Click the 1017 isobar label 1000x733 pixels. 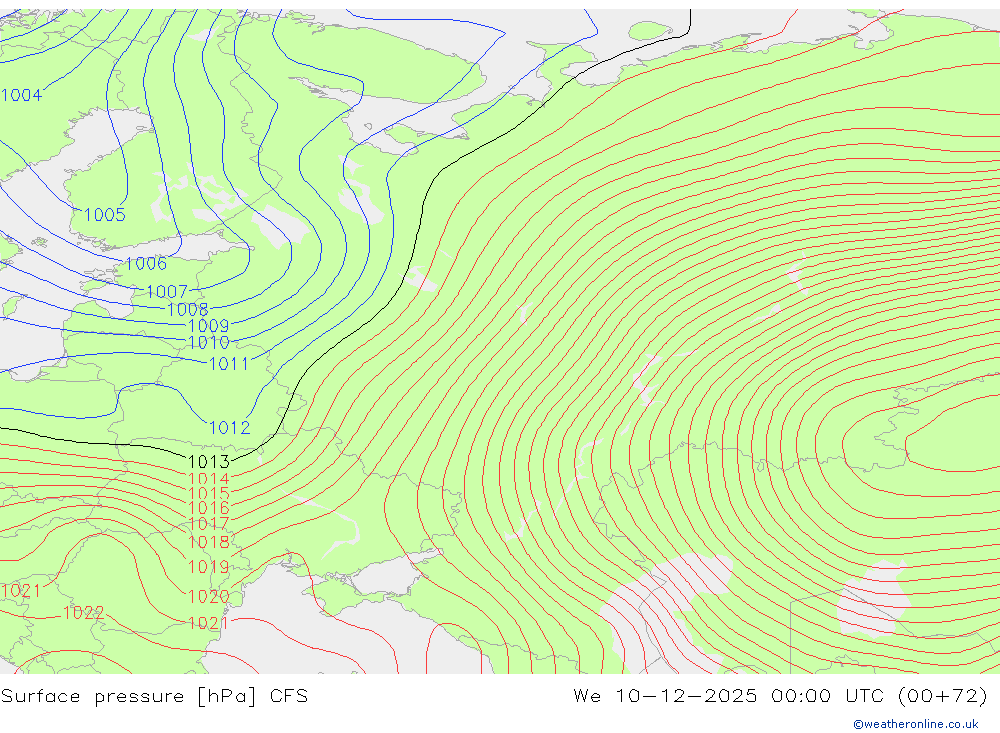pyautogui.click(x=209, y=524)
